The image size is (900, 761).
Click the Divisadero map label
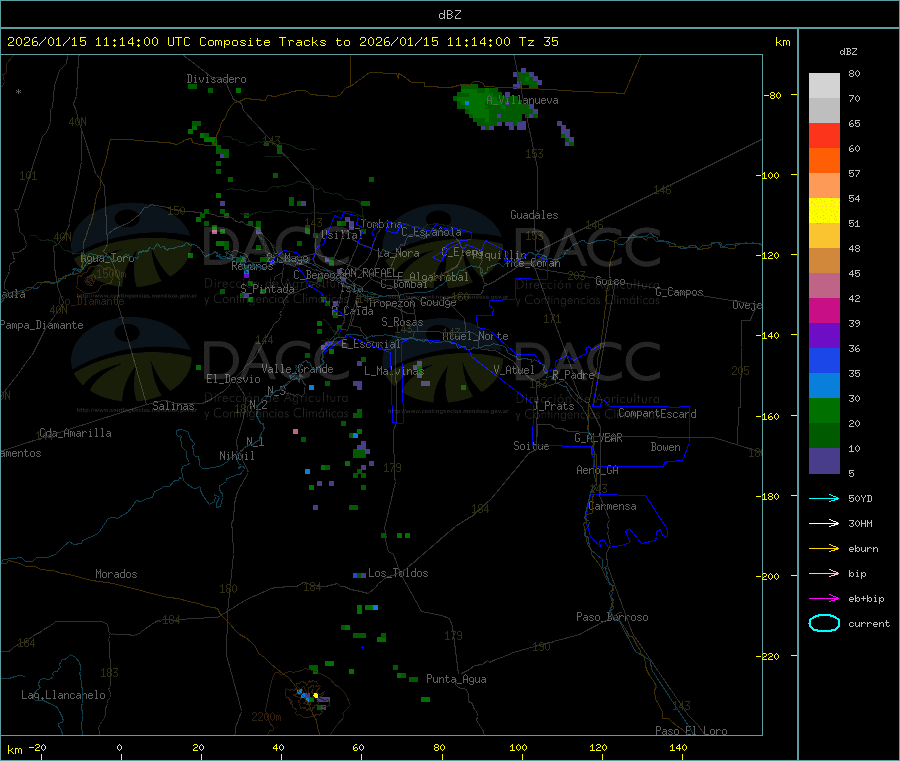(x=216, y=79)
